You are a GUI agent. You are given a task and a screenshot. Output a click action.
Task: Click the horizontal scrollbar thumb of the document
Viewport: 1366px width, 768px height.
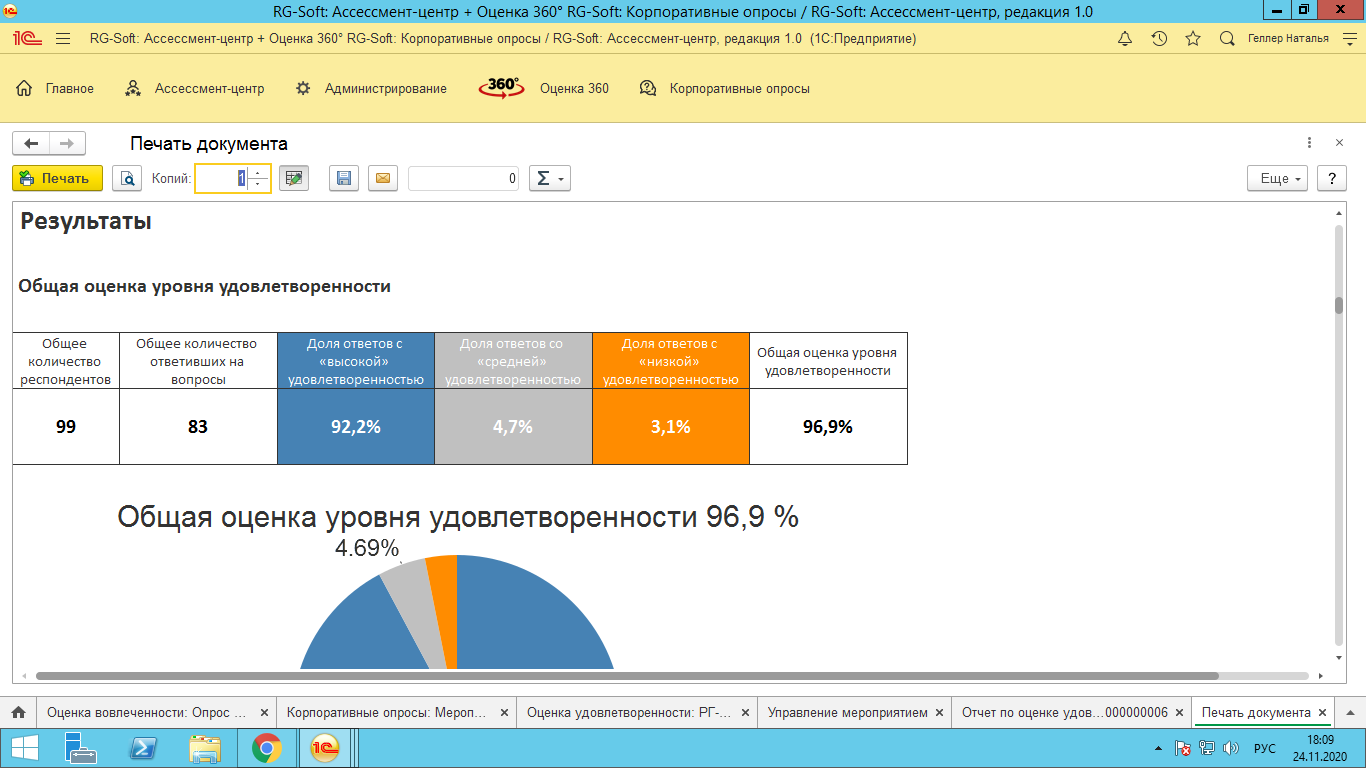[627, 676]
